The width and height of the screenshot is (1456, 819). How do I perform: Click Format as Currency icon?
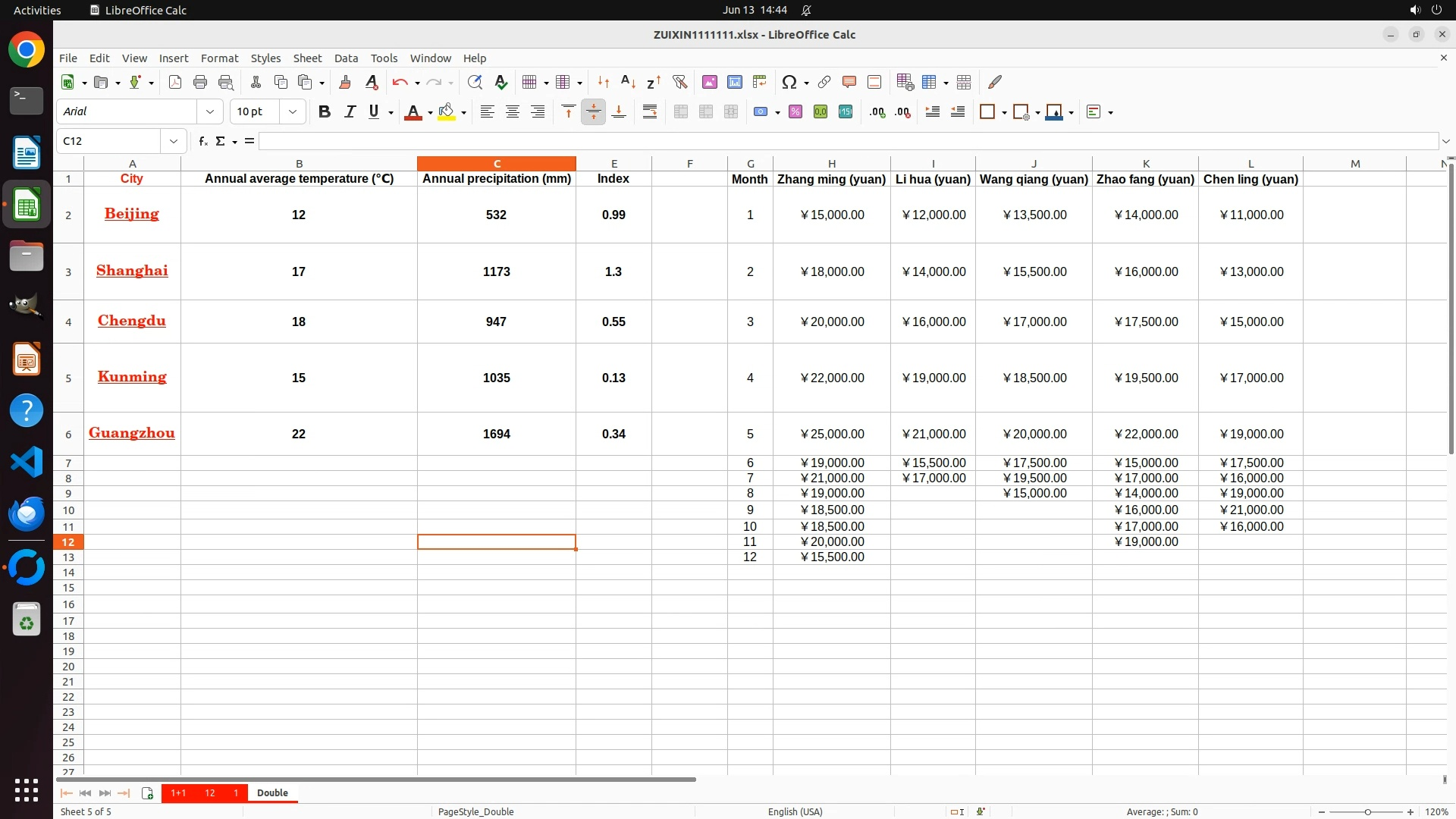tap(761, 111)
